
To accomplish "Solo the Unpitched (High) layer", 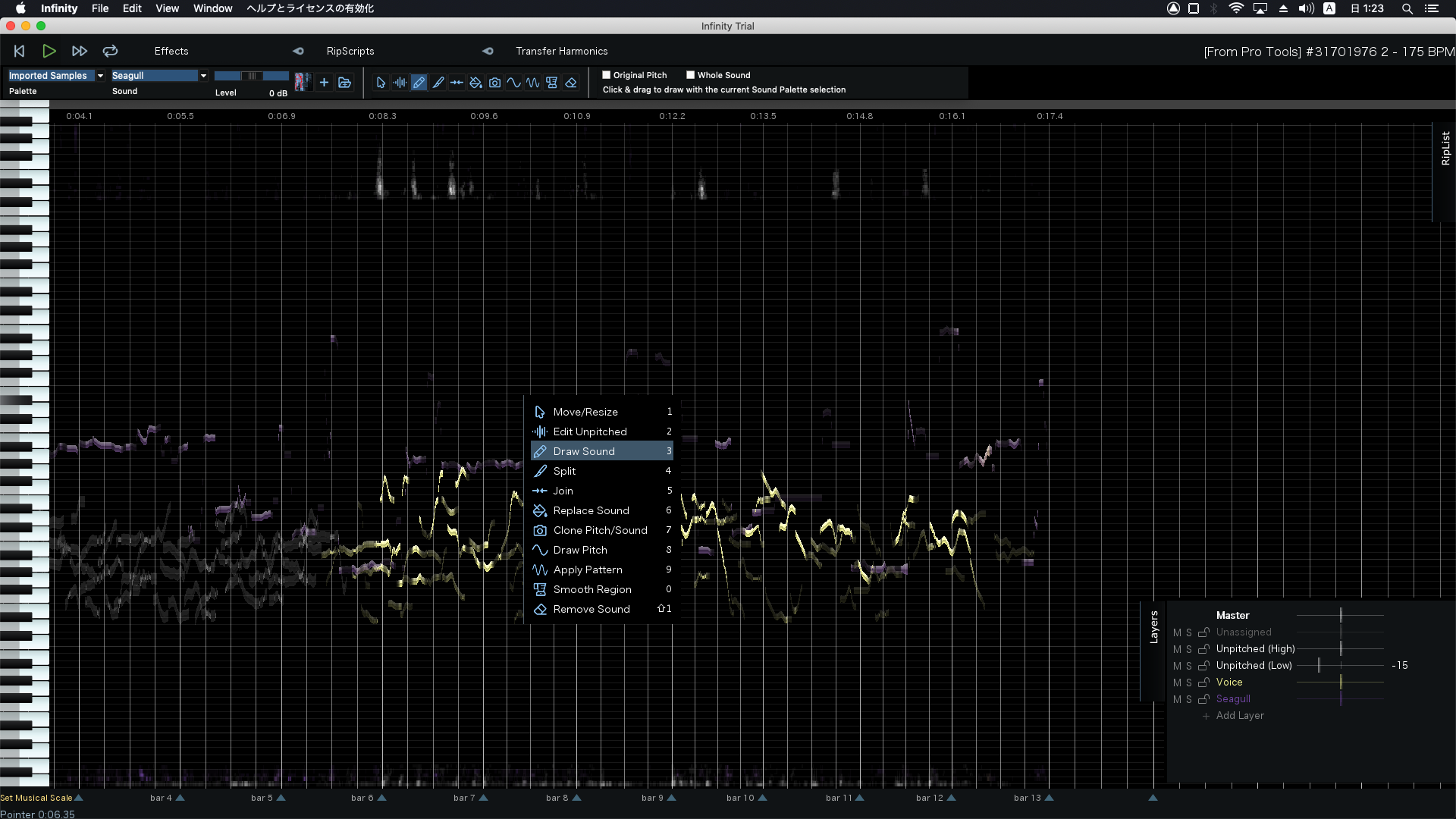I will point(1189,649).
